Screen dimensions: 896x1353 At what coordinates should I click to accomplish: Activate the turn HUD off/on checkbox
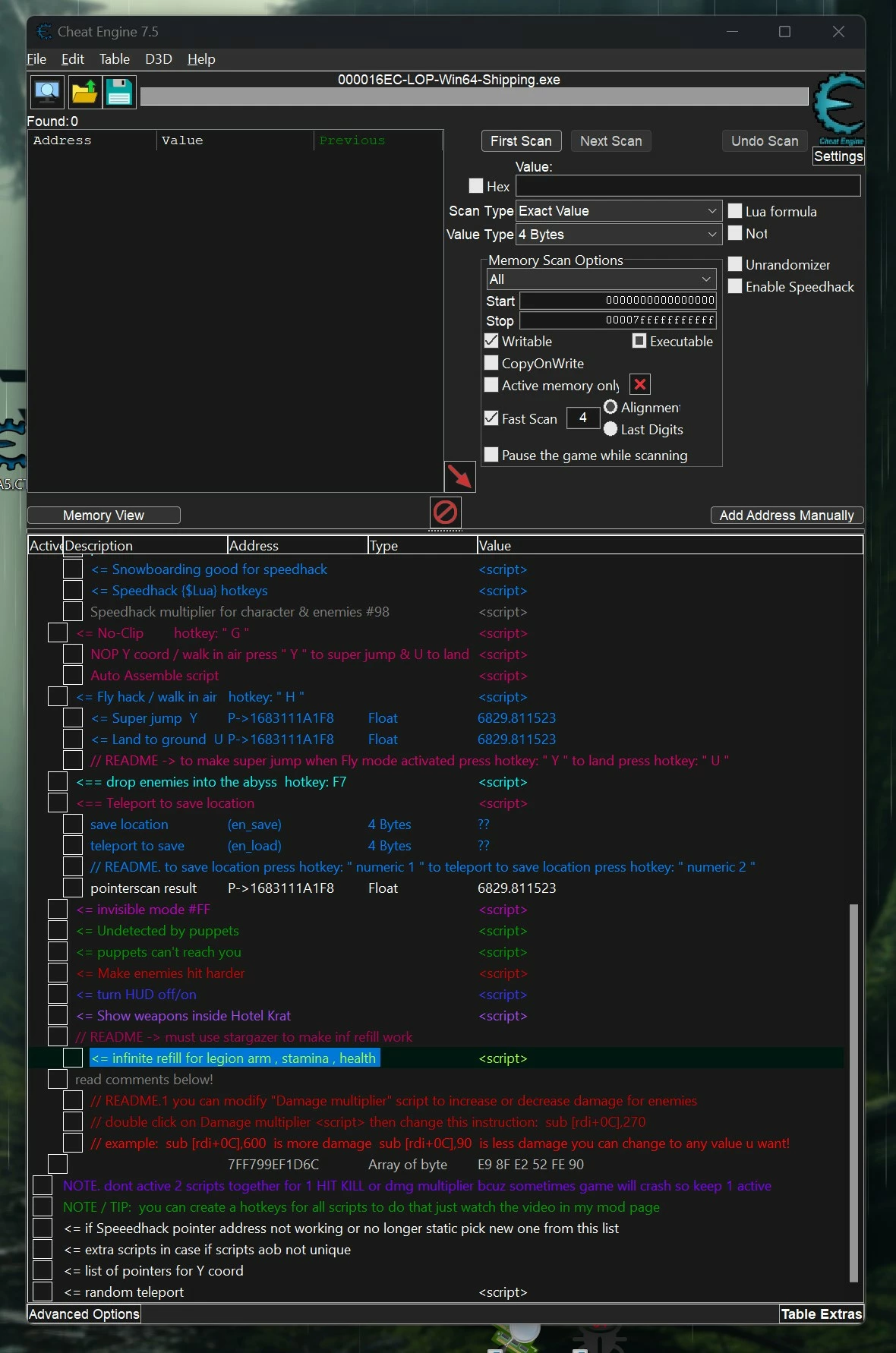tap(58, 994)
